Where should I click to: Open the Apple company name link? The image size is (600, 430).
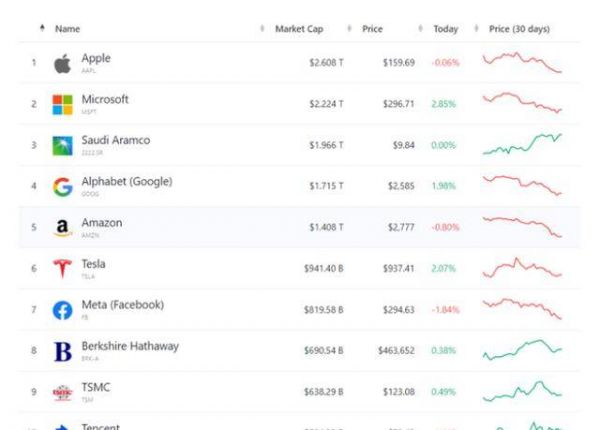[96, 59]
